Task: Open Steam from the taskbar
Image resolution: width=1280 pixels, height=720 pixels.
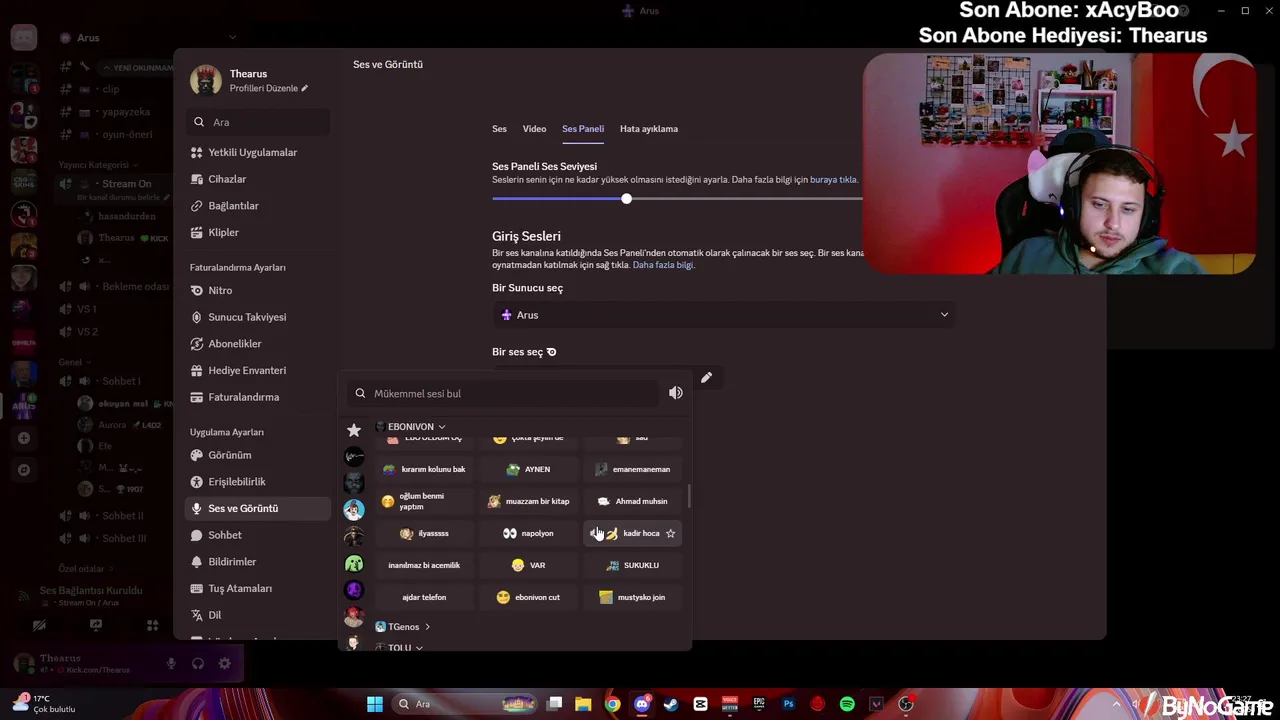Action: tap(671, 704)
